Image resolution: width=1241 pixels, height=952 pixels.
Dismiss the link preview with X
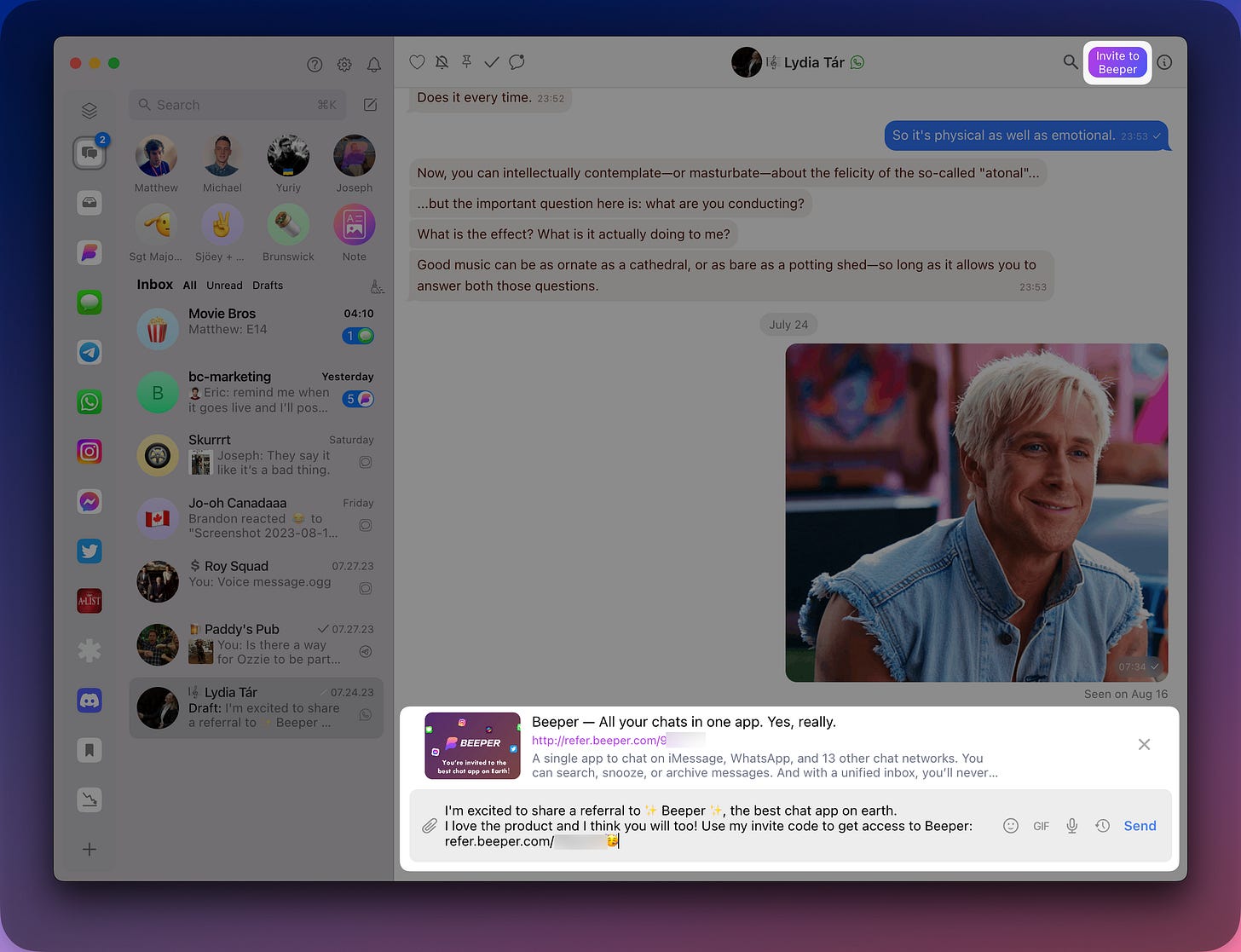tap(1145, 745)
